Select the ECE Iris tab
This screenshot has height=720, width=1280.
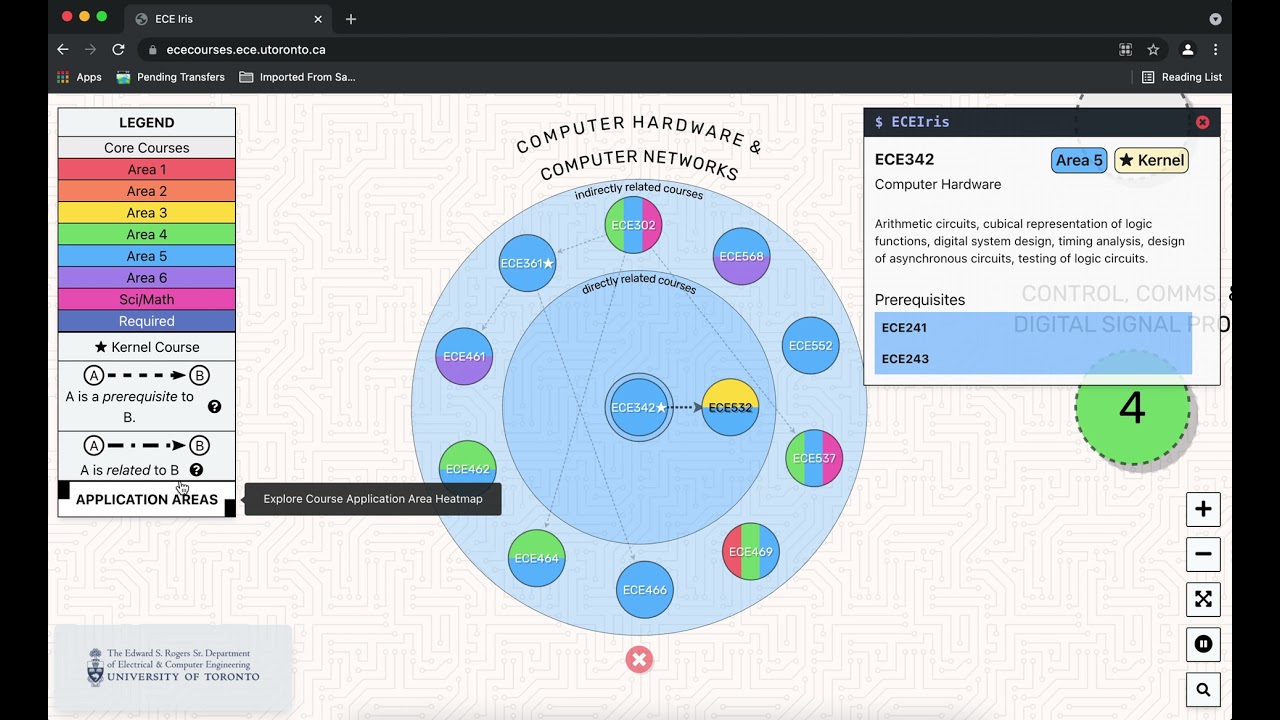pyautogui.click(x=228, y=19)
